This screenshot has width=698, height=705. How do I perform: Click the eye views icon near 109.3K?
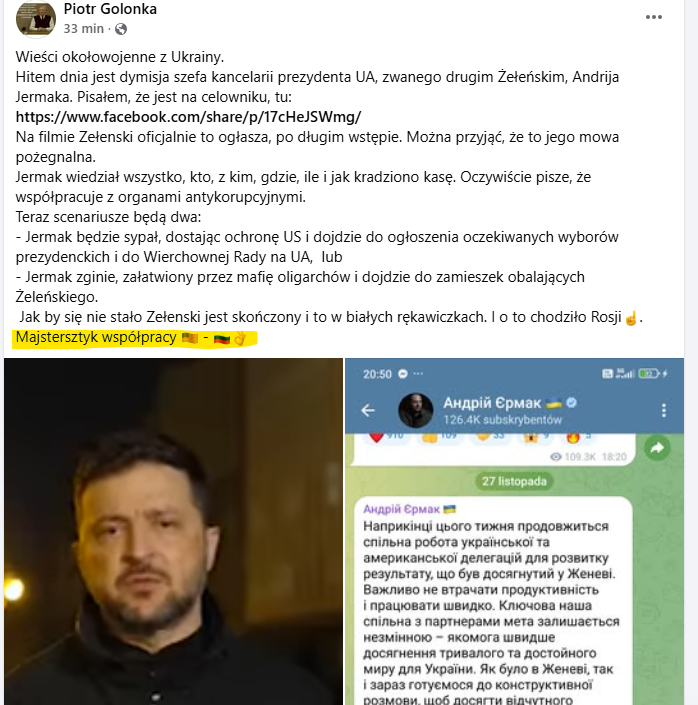556,457
